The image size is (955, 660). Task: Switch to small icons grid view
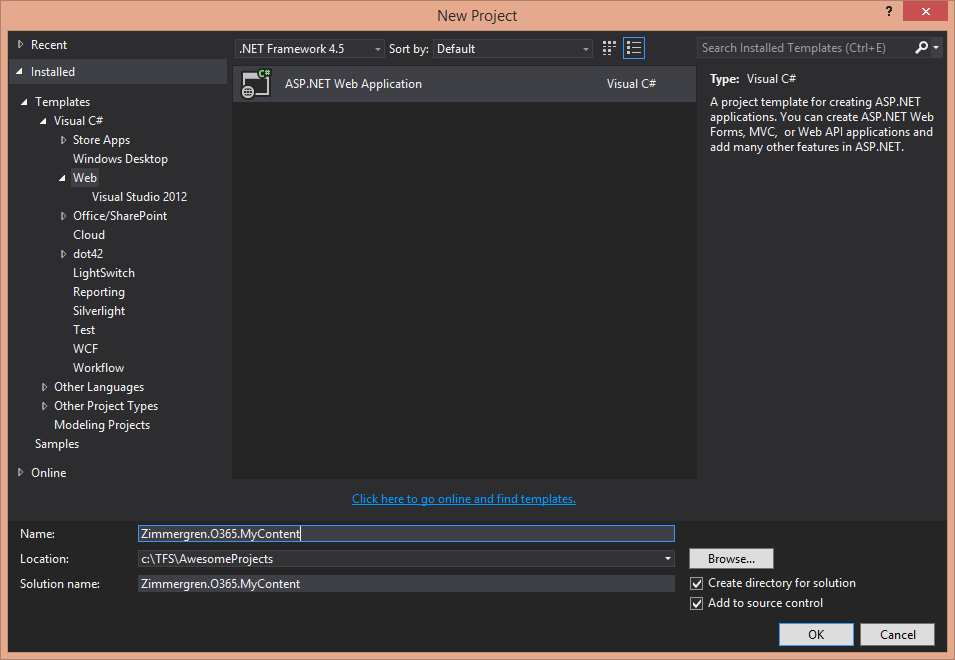click(610, 48)
